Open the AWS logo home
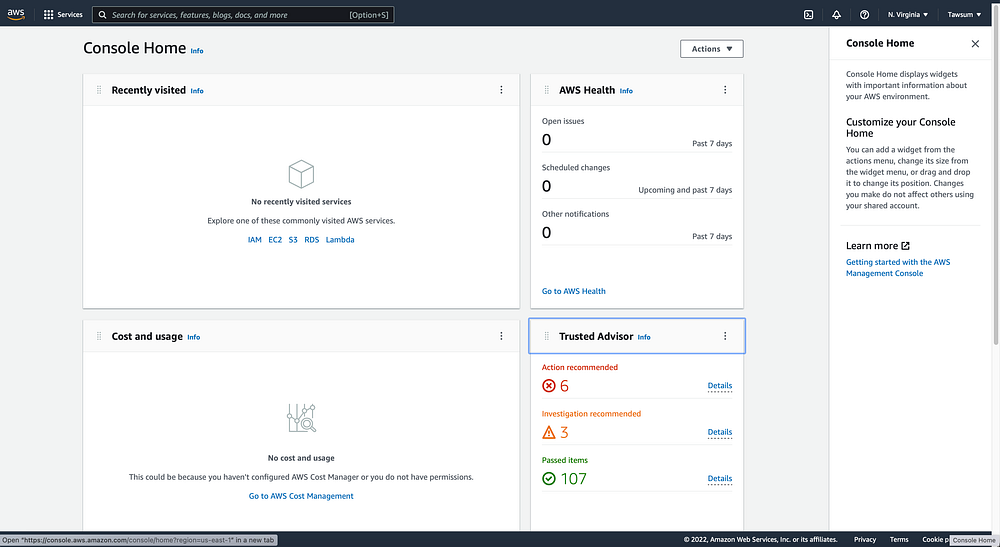Viewport: 1000px width, 547px height. (16, 14)
